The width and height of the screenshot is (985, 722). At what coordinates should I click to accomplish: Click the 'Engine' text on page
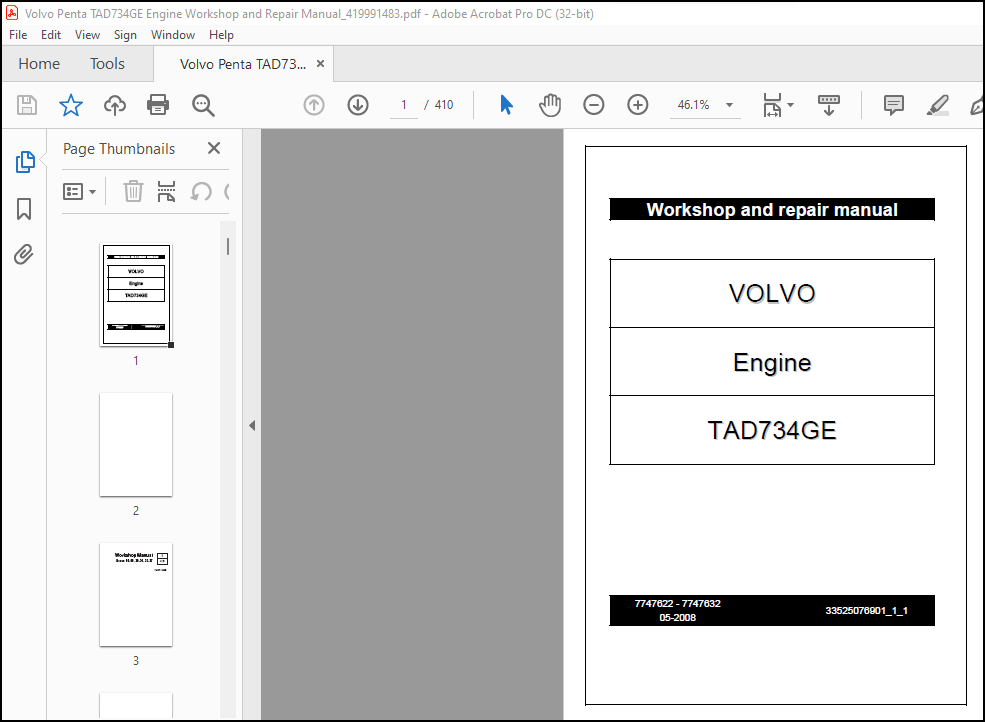(x=772, y=363)
